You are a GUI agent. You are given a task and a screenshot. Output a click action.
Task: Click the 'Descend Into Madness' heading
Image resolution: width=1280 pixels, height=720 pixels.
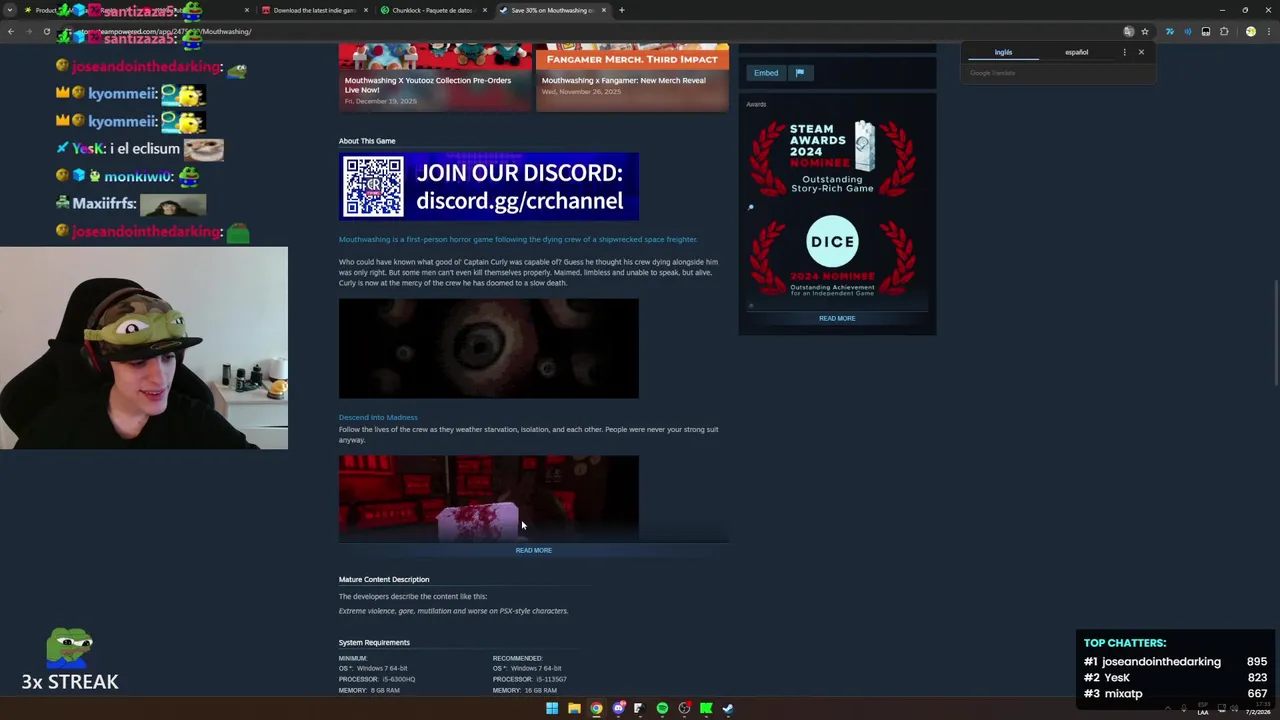pyautogui.click(x=378, y=417)
